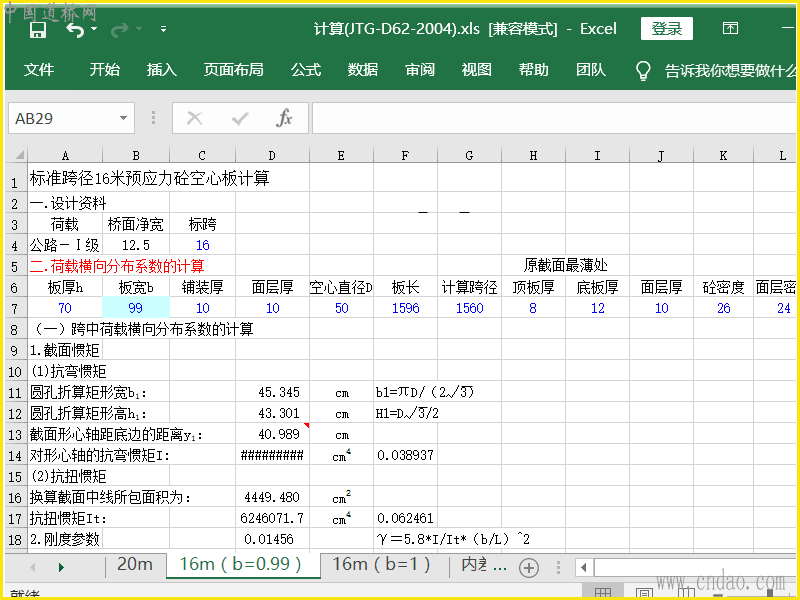Click the Undo arrow icon
800x600 pixels.
click(x=75, y=30)
